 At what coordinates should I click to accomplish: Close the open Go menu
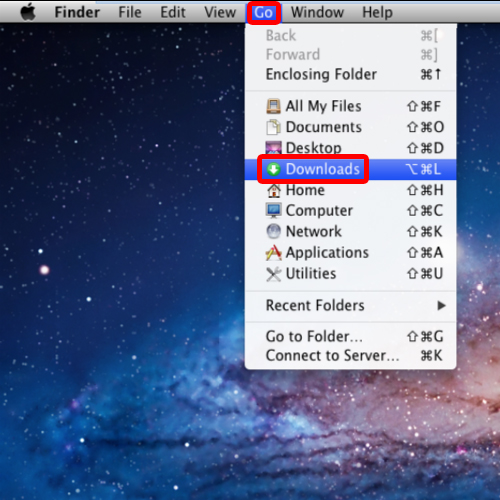[263, 13]
